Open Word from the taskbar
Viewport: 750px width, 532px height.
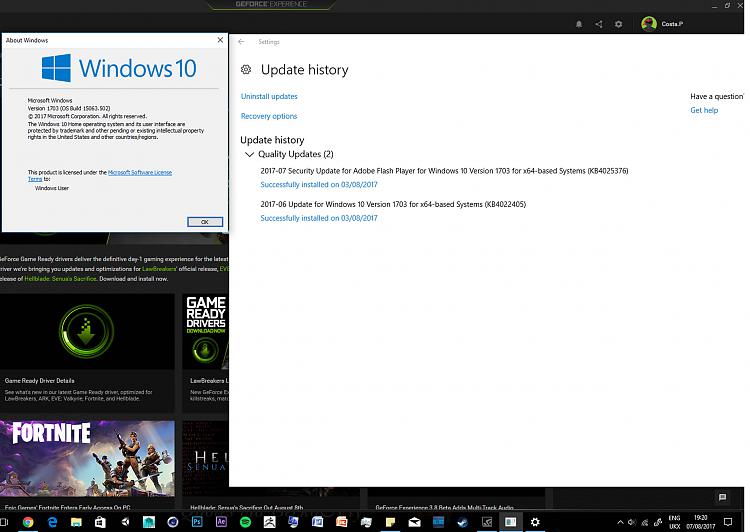click(318, 522)
